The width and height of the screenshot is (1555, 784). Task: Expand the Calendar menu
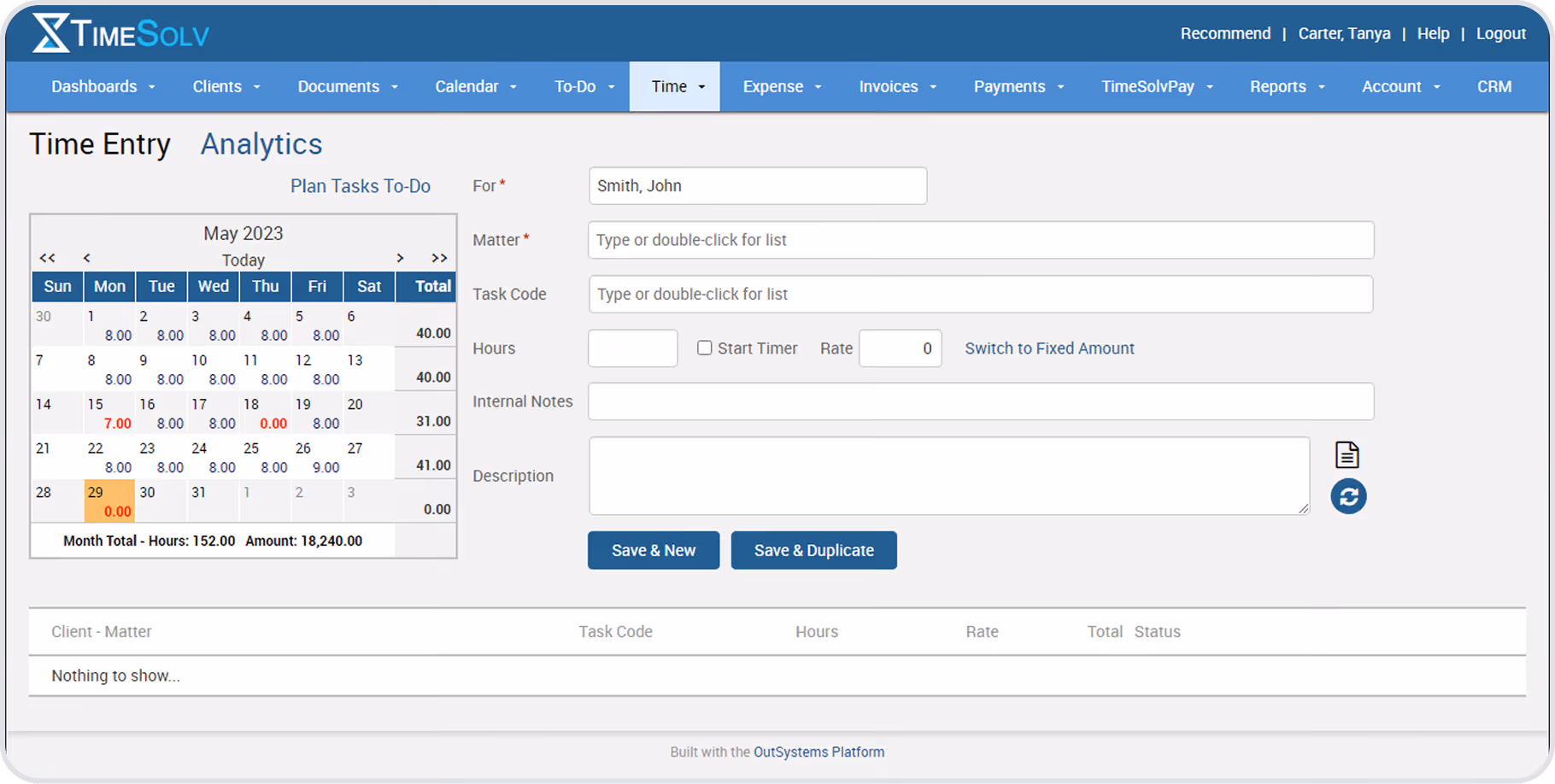(x=476, y=86)
